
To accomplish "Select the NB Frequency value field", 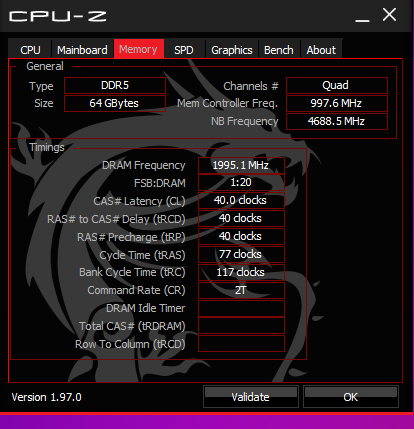I will coord(337,121).
